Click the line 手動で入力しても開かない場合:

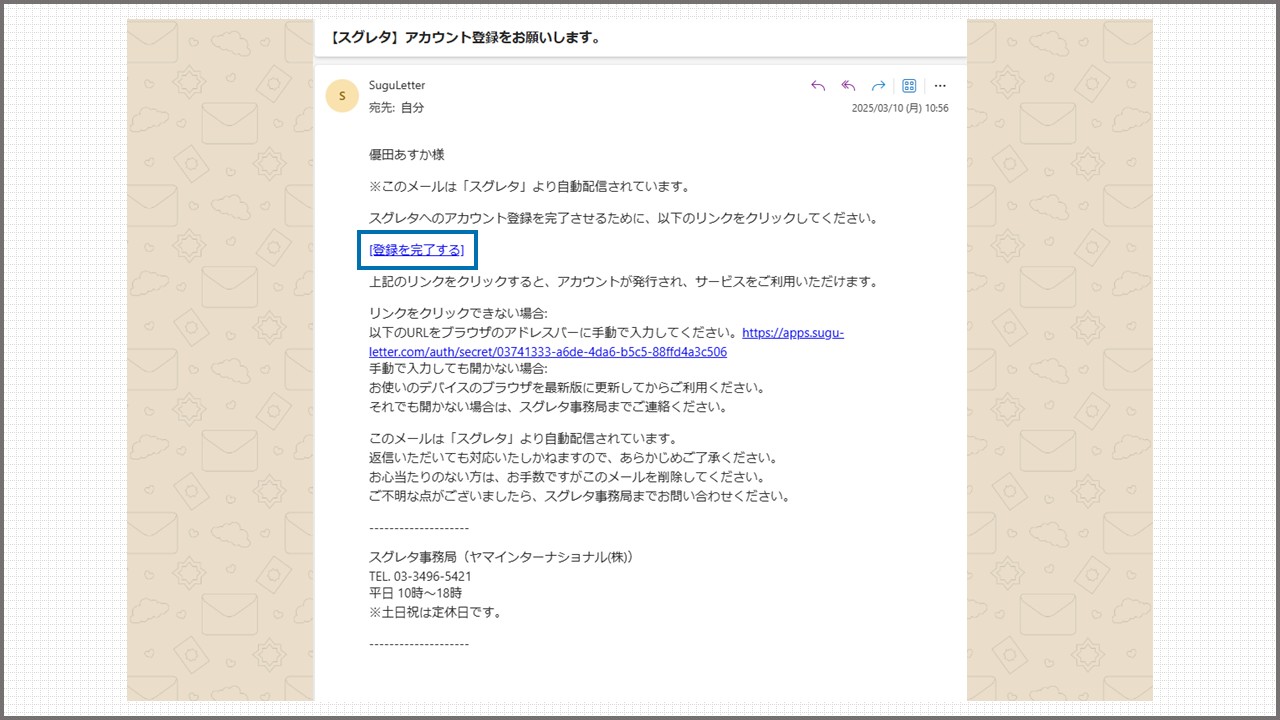pos(458,369)
